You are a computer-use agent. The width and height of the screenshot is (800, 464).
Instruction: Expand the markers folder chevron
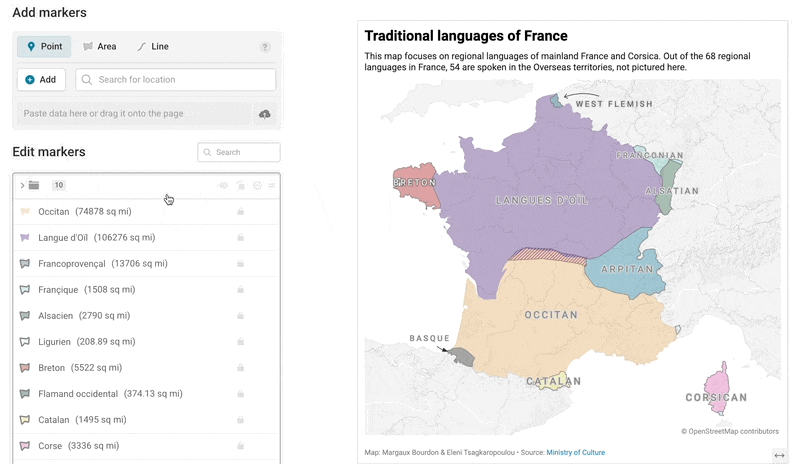(22, 185)
